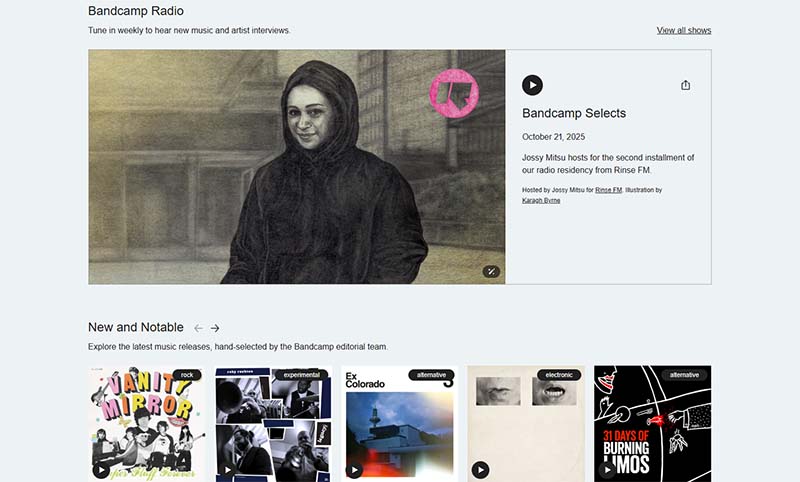The image size is (800, 482).
Task: Open the Karagh Byrne illustrator link
Action: coord(541,200)
